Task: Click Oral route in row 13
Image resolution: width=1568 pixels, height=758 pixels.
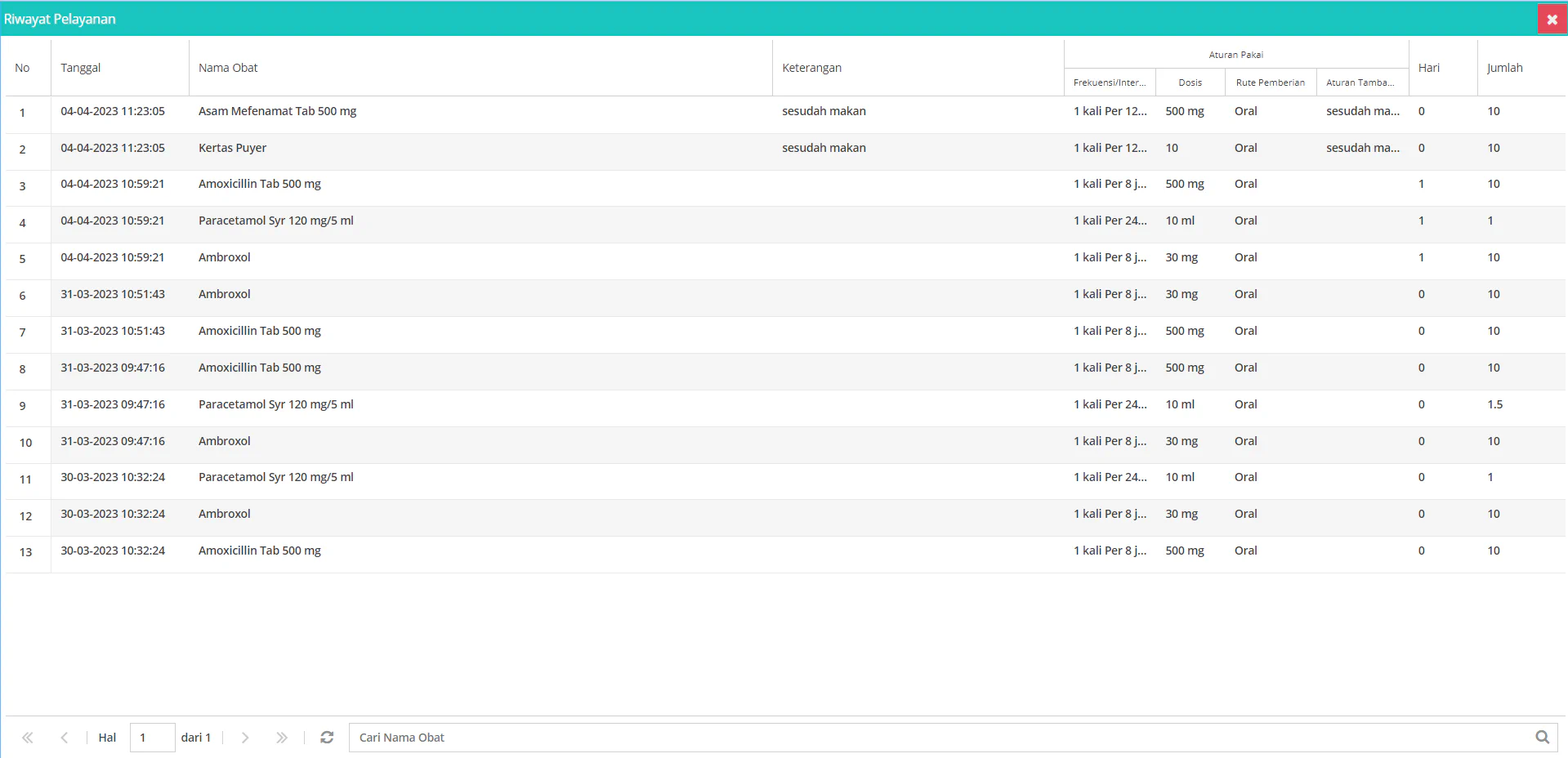Action: pos(1246,551)
